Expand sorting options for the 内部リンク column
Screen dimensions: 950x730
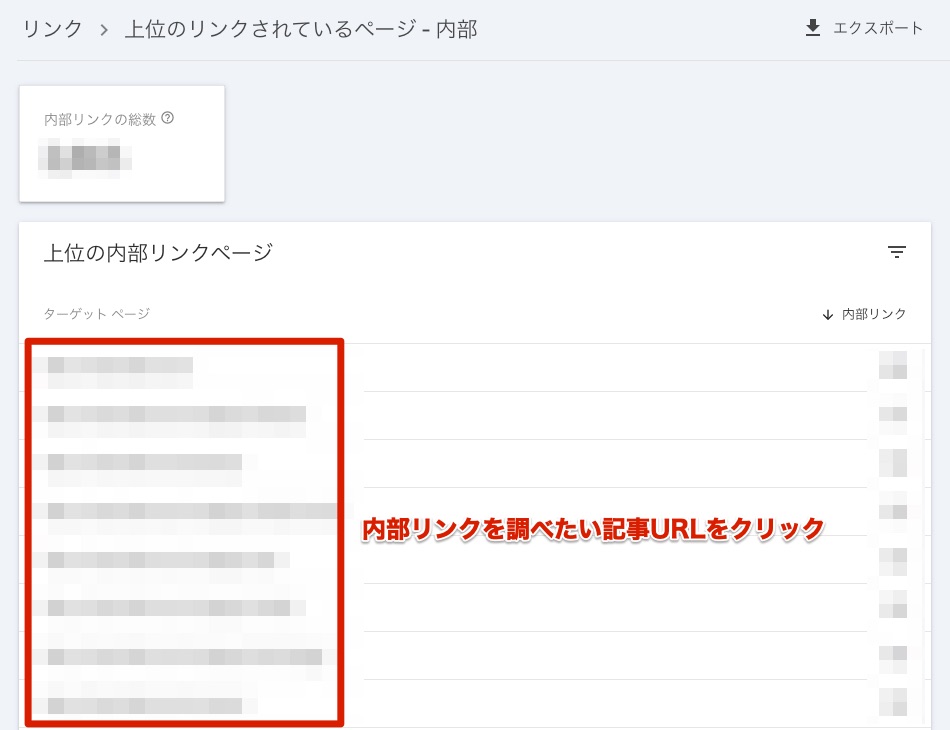pos(875,314)
